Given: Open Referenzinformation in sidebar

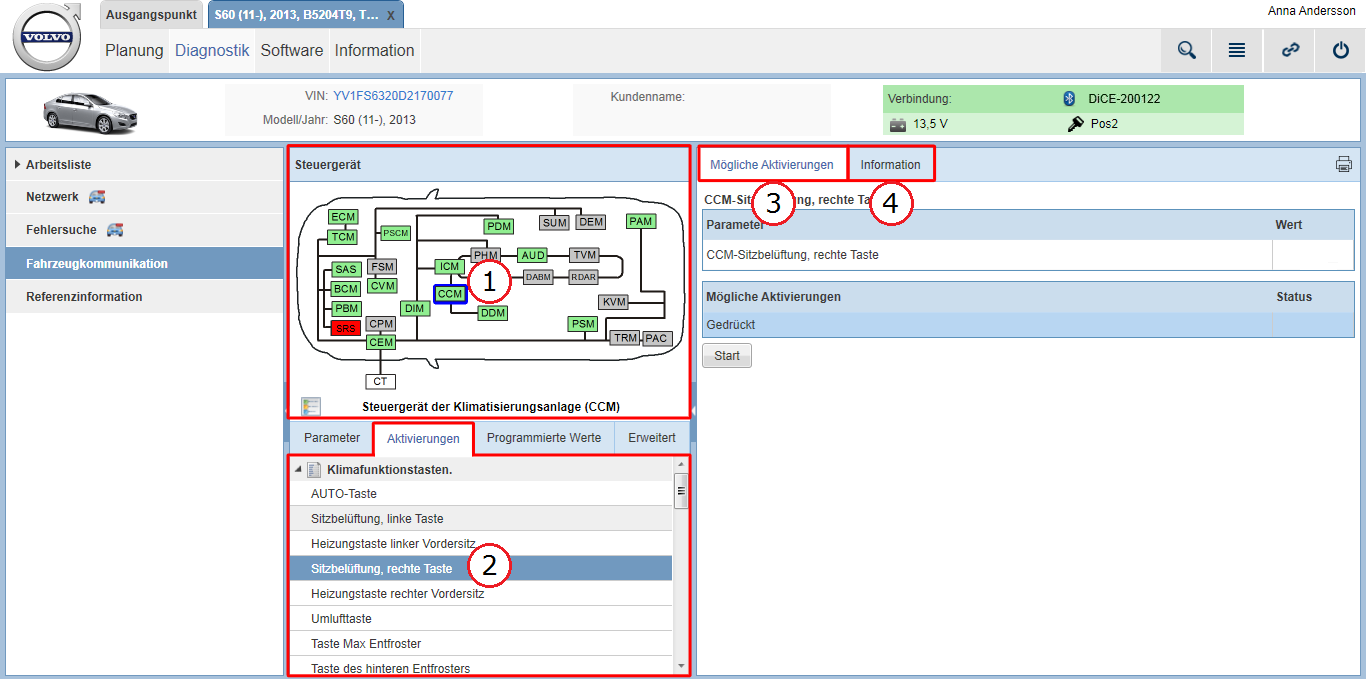Looking at the screenshot, I should [x=144, y=296].
